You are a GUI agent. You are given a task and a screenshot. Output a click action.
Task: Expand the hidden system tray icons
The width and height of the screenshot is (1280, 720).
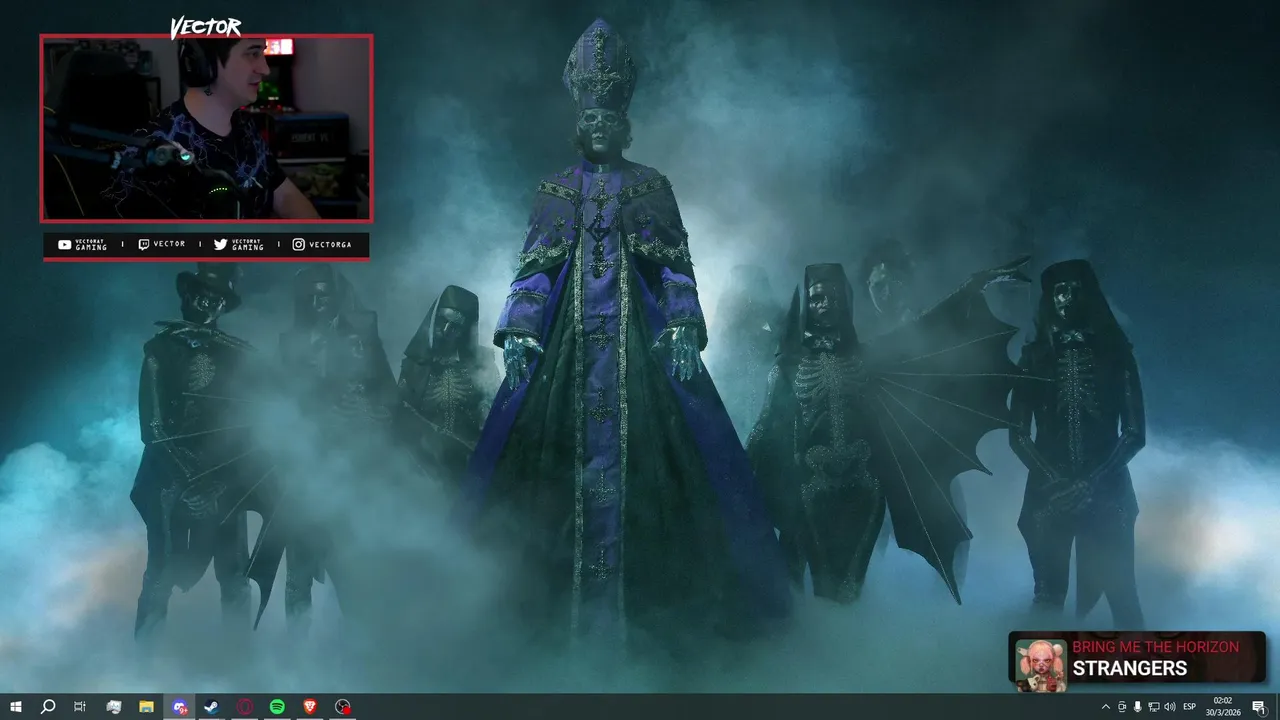pyautogui.click(x=1105, y=707)
